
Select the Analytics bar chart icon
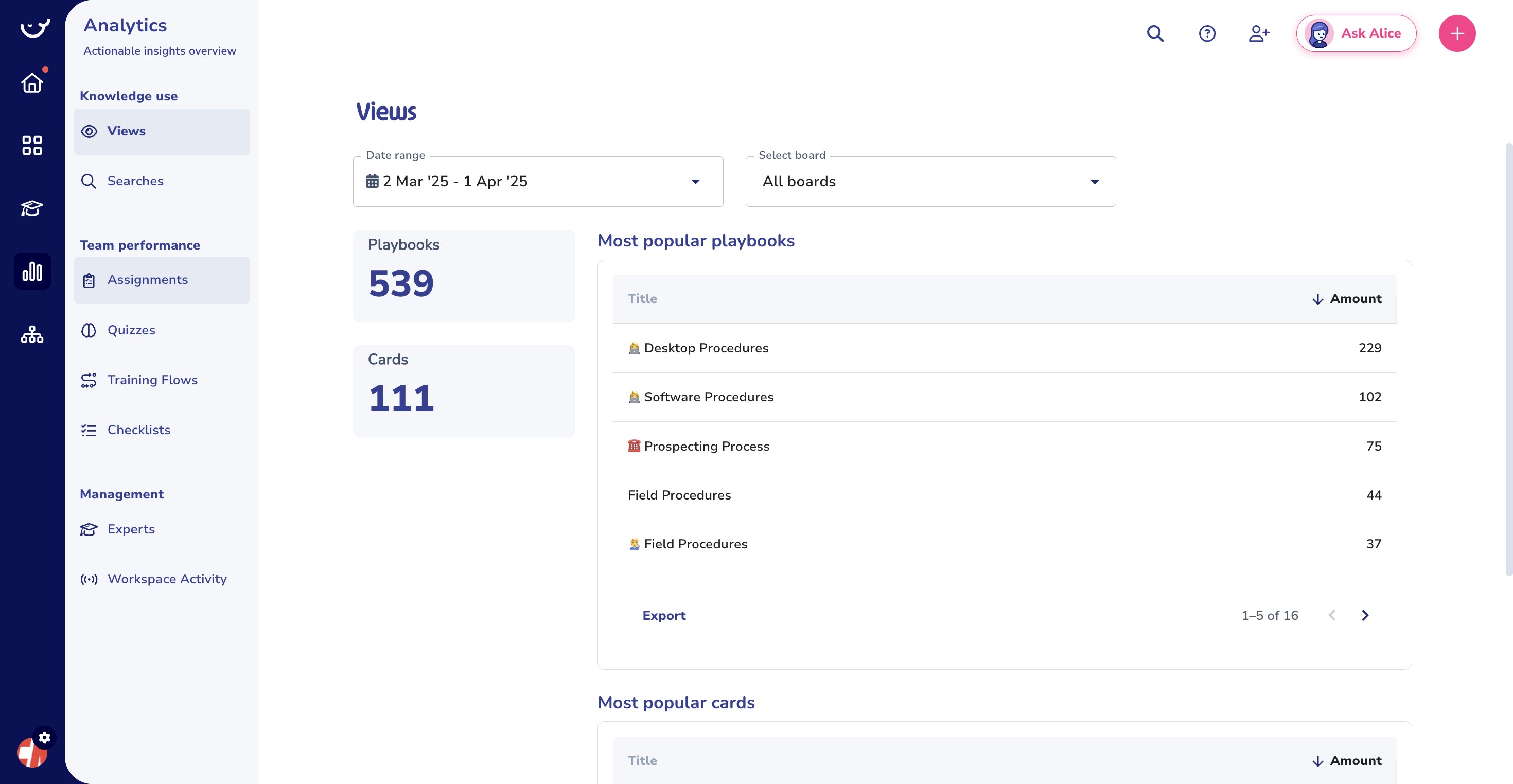(x=32, y=271)
